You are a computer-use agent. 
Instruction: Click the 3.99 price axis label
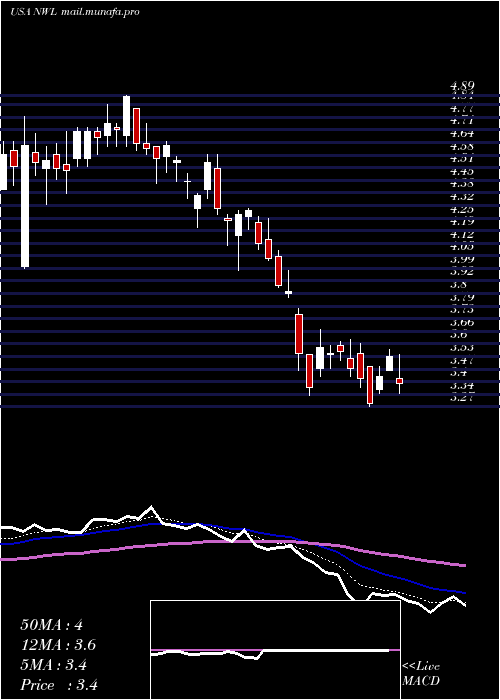click(462, 259)
